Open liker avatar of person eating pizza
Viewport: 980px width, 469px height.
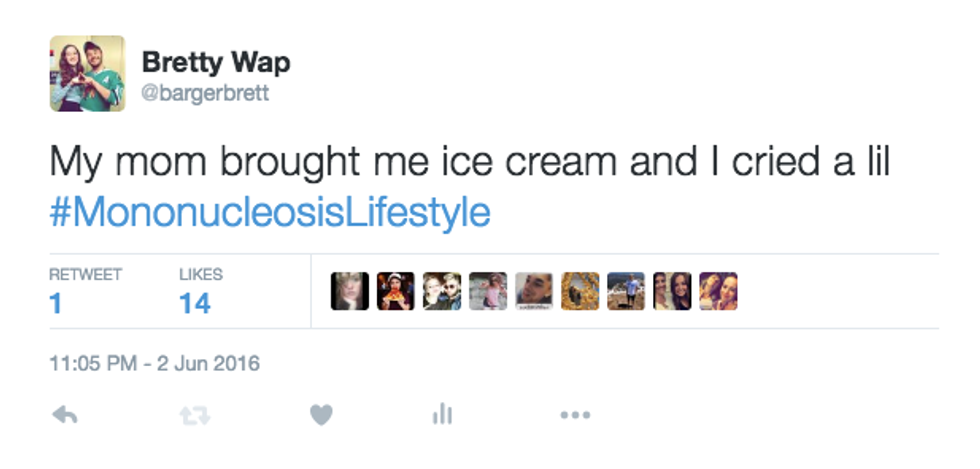point(396,291)
